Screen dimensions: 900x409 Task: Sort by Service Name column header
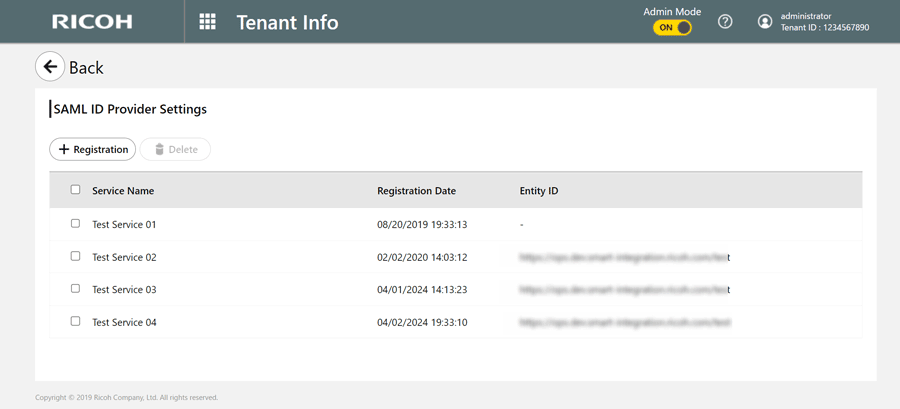coord(123,191)
